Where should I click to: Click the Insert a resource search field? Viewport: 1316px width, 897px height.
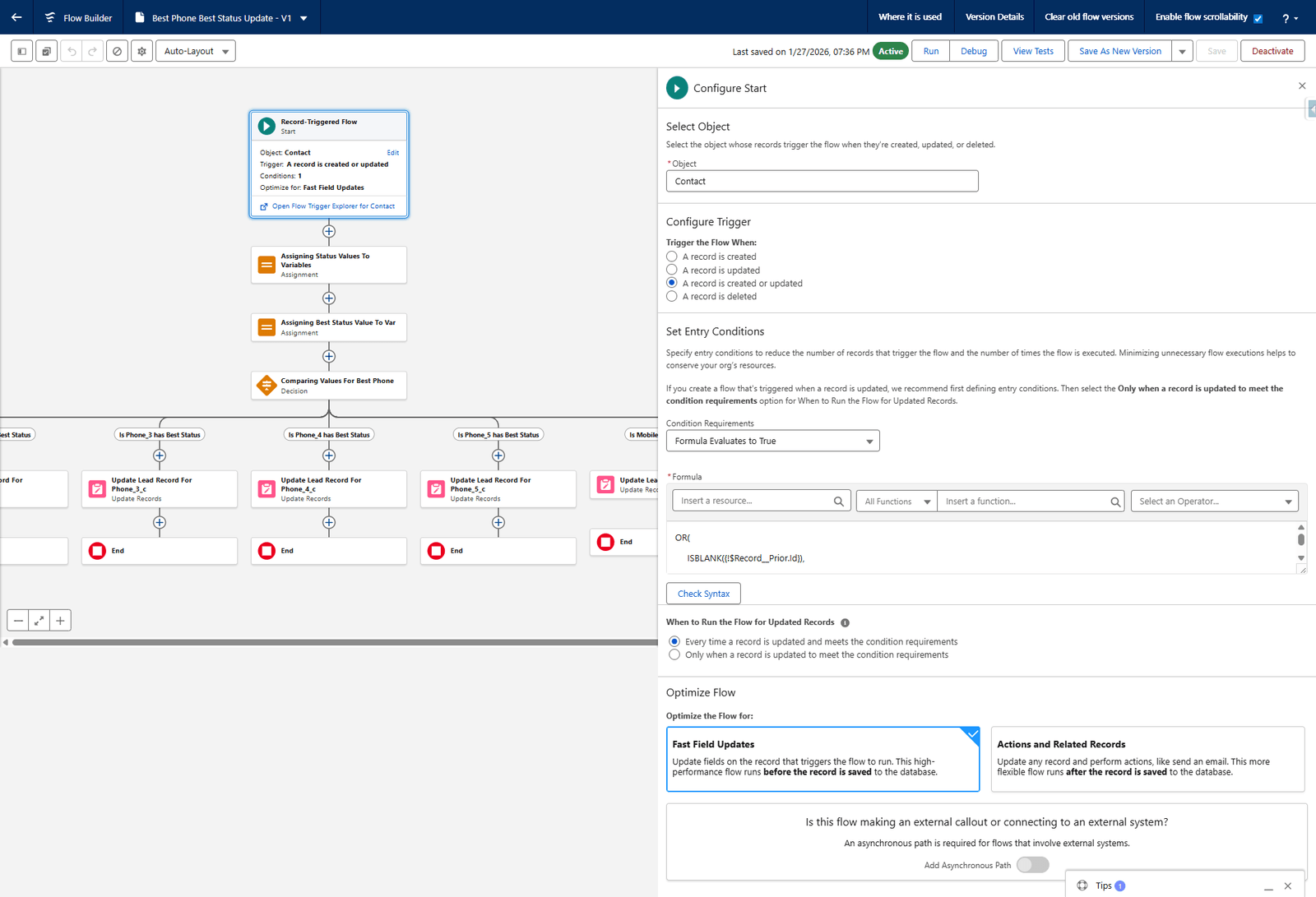point(761,502)
